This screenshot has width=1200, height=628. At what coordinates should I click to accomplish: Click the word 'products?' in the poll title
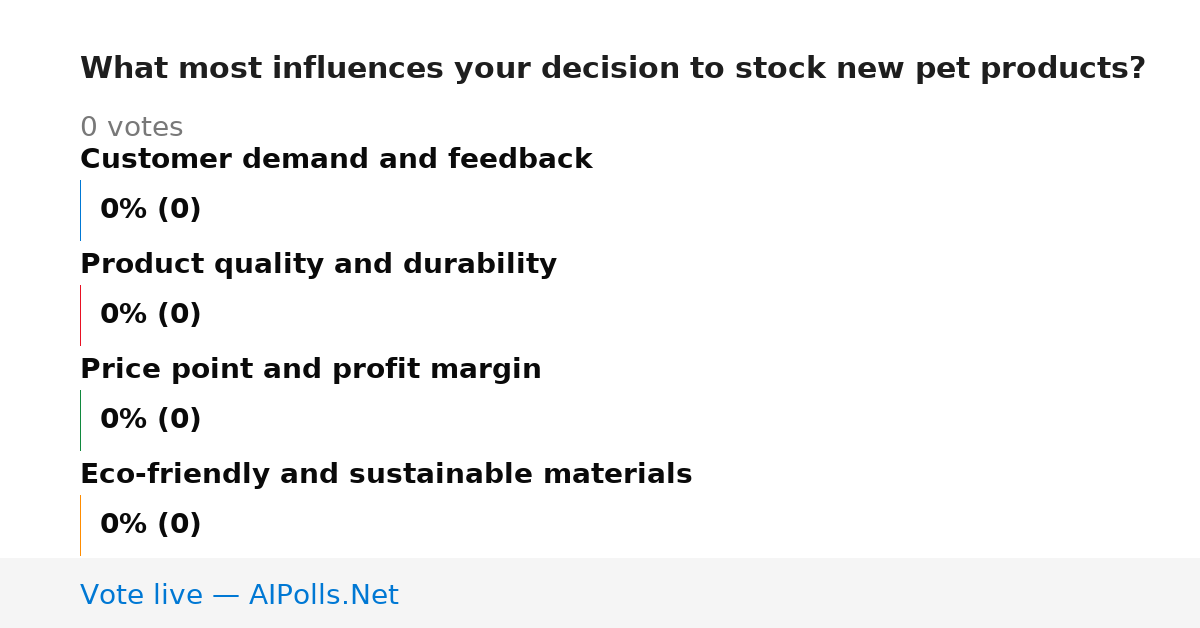(1062, 70)
